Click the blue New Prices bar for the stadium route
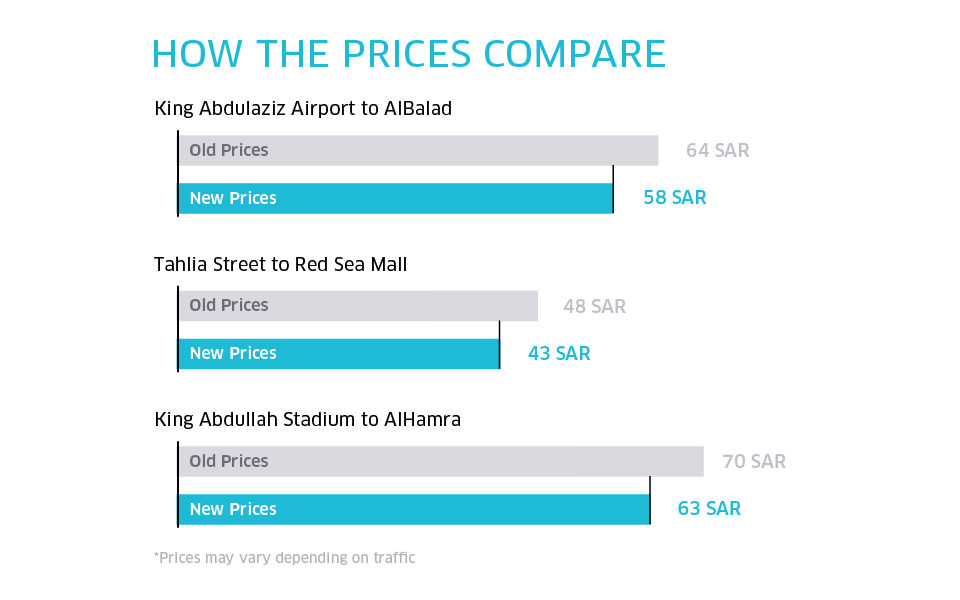The height and width of the screenshot is (600, 960). (414, 509)
